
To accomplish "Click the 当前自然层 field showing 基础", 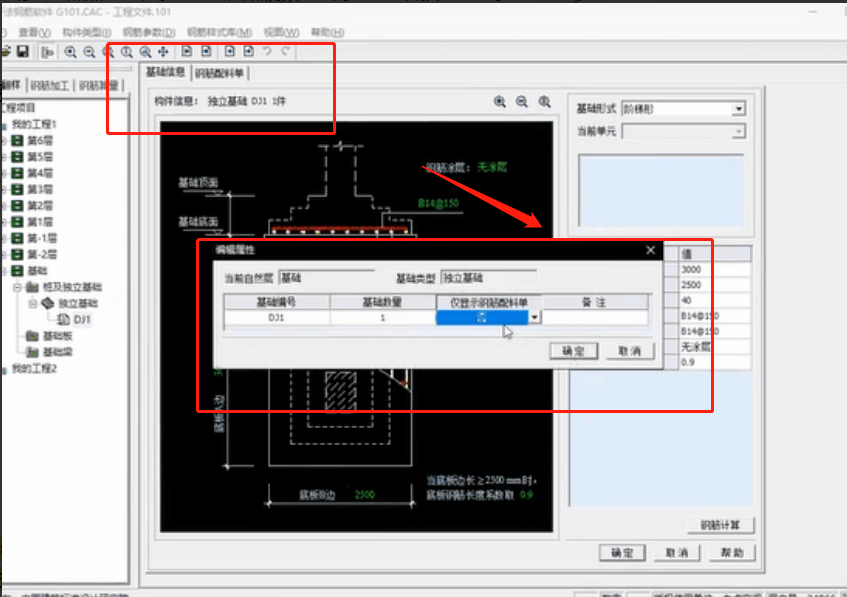I will pyautogui.click(x=326, y=278).
